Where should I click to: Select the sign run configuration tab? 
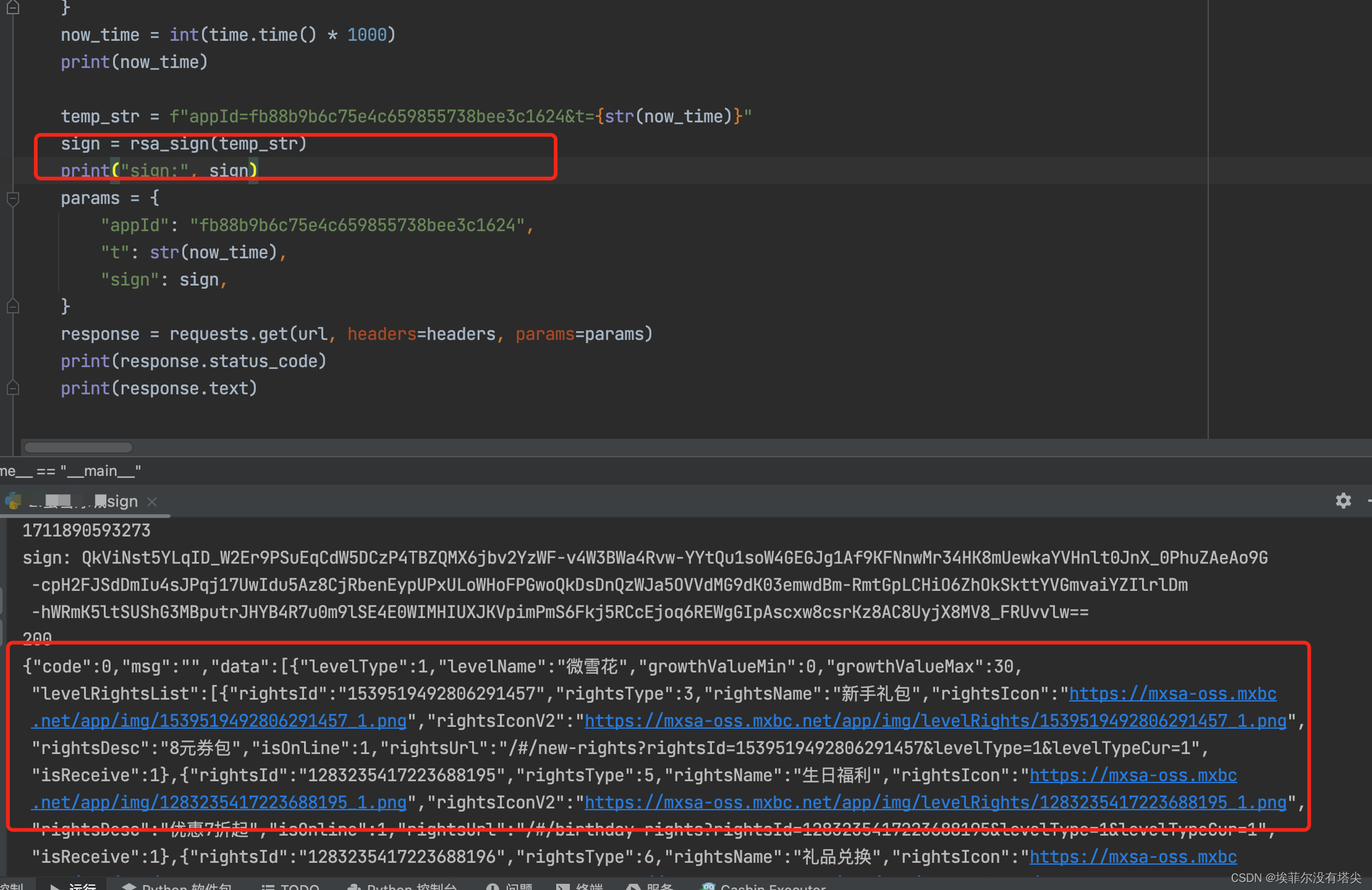point(85,501)
